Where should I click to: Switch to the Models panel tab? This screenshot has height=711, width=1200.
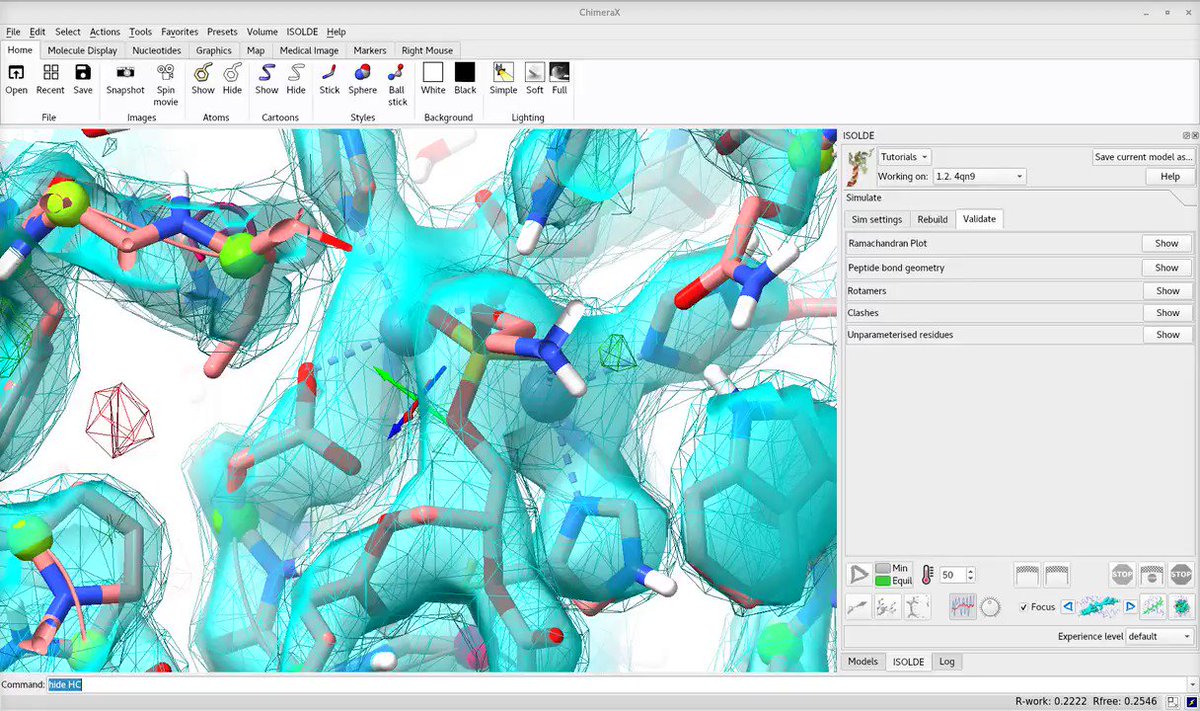(862, 662)
